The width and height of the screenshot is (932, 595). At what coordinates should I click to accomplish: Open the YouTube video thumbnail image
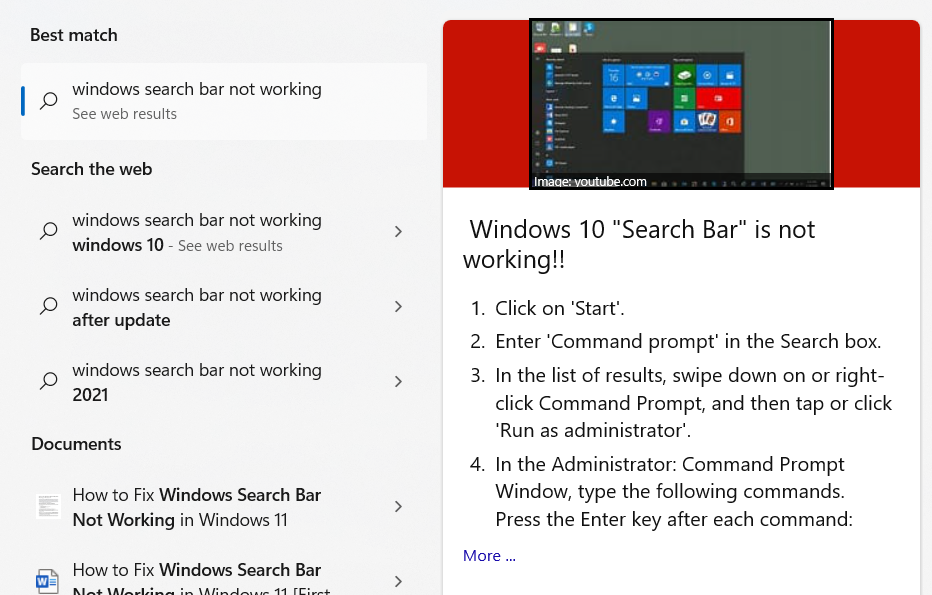point(681,104)
